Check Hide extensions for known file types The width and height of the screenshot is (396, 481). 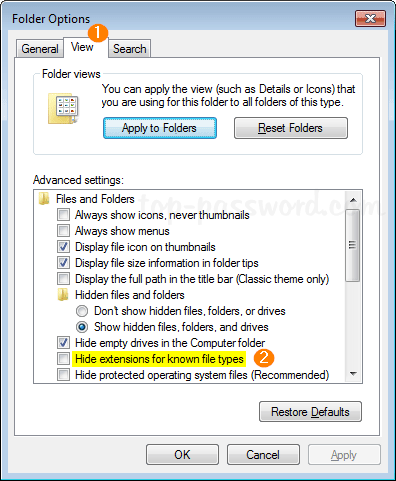63,359
